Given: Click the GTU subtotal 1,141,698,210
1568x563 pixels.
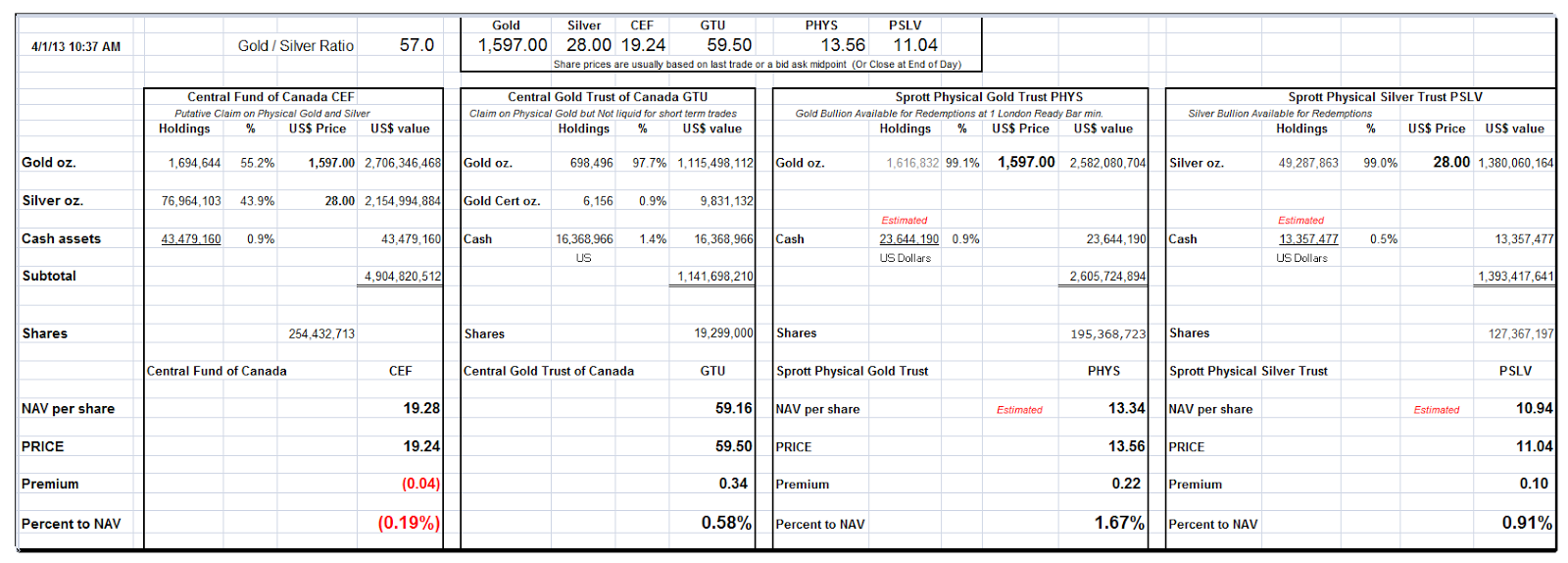Looking at the screenshot, I should (715, 277).
